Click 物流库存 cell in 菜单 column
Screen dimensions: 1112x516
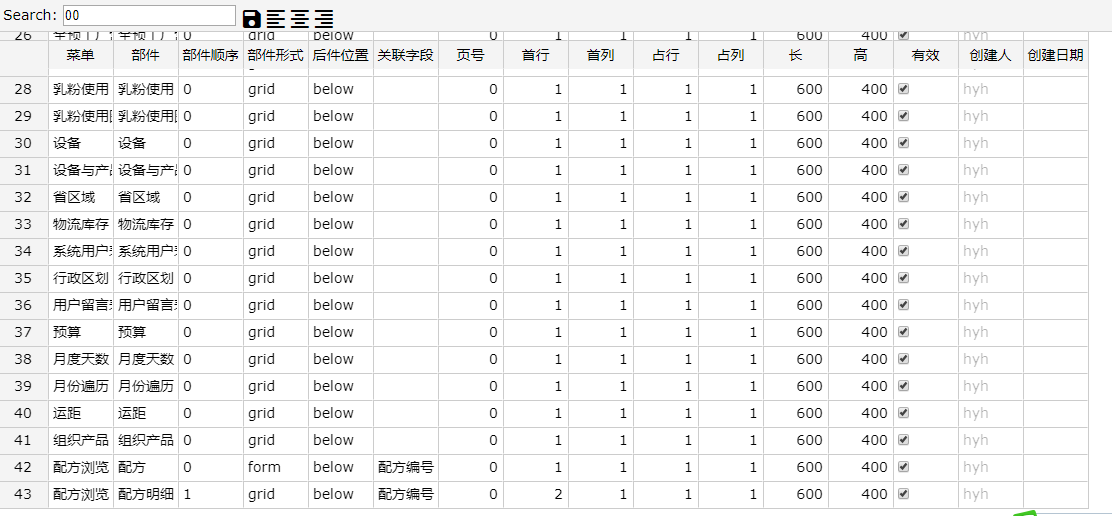coord(81,224)
